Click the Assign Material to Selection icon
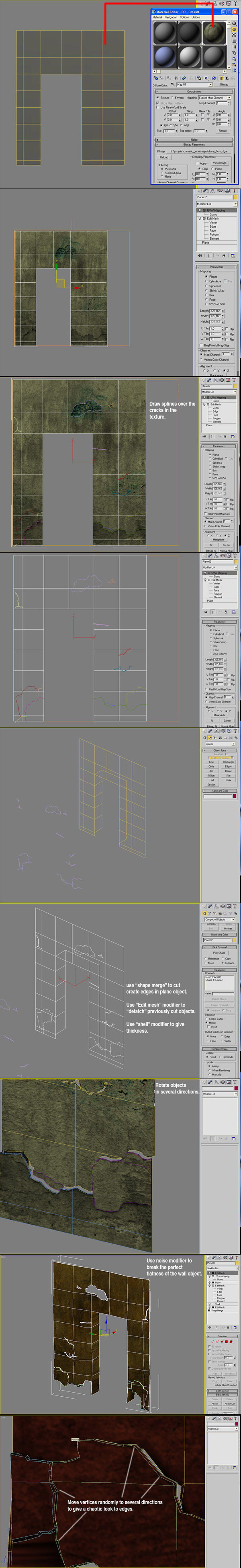The width and height of the screenshot is (241, 1568). (x=170, y=78)
